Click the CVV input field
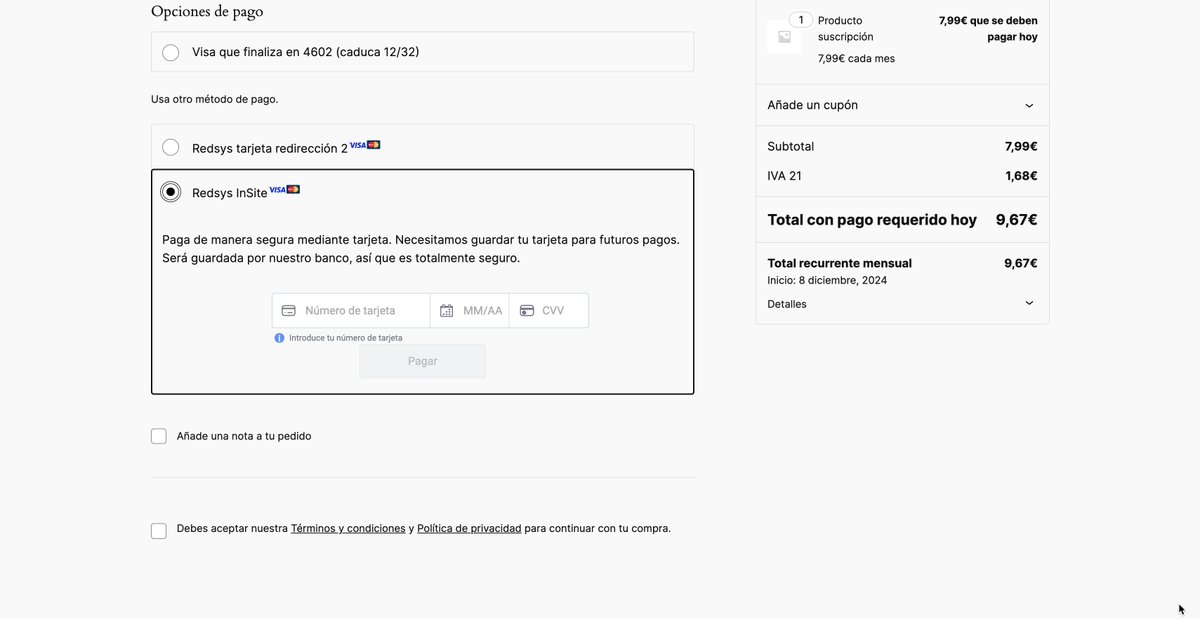Screen dimensions: 1200x619 pyautogui.click(x=558, y=310)
